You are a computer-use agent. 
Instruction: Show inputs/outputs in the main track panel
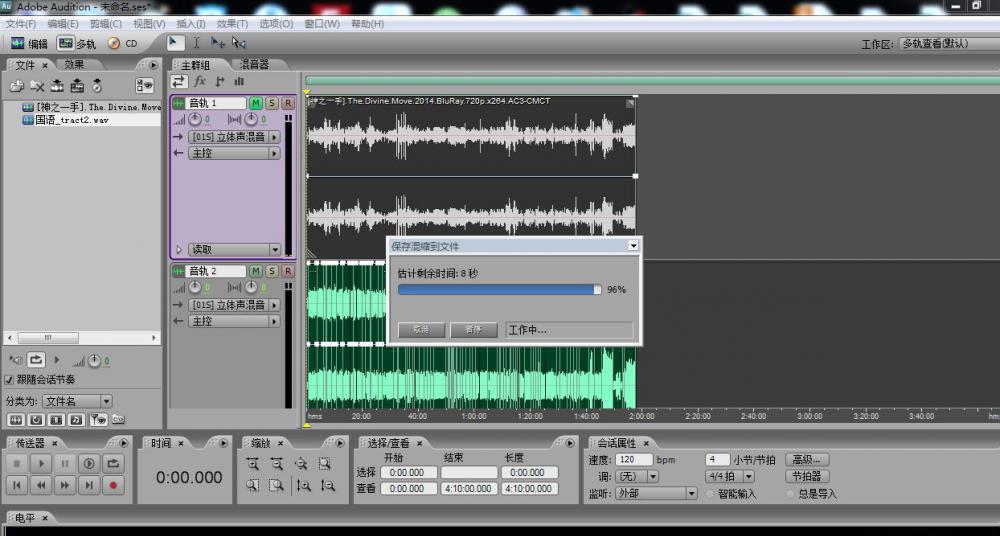(179, 81)
